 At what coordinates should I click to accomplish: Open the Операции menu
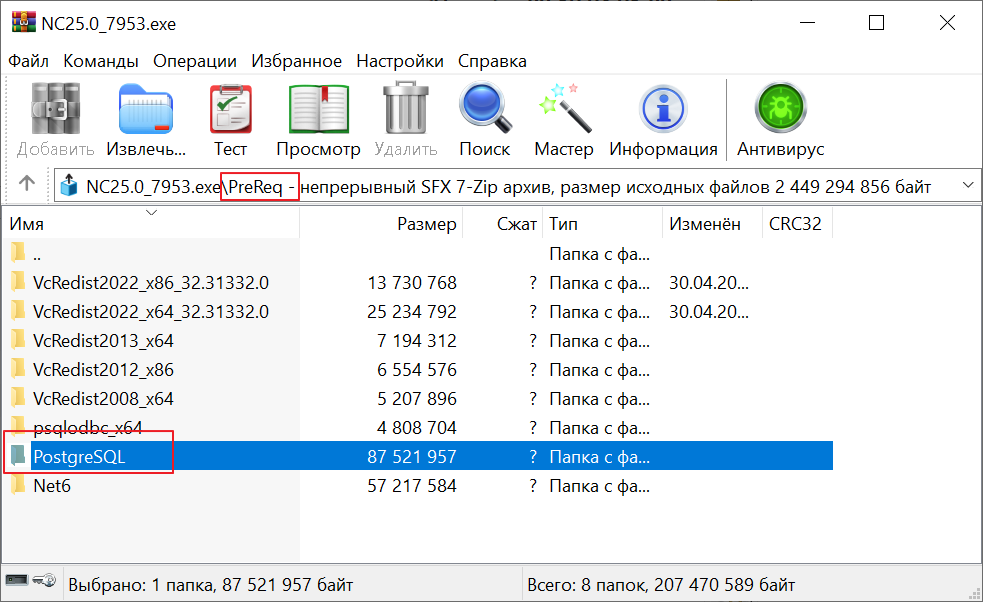(x=195, y=61)
